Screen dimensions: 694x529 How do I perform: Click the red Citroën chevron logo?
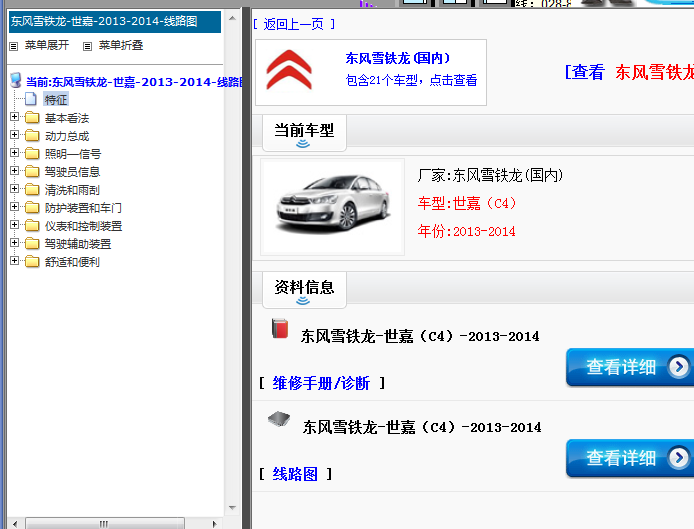pyautogui.click(x=289, y=70)
